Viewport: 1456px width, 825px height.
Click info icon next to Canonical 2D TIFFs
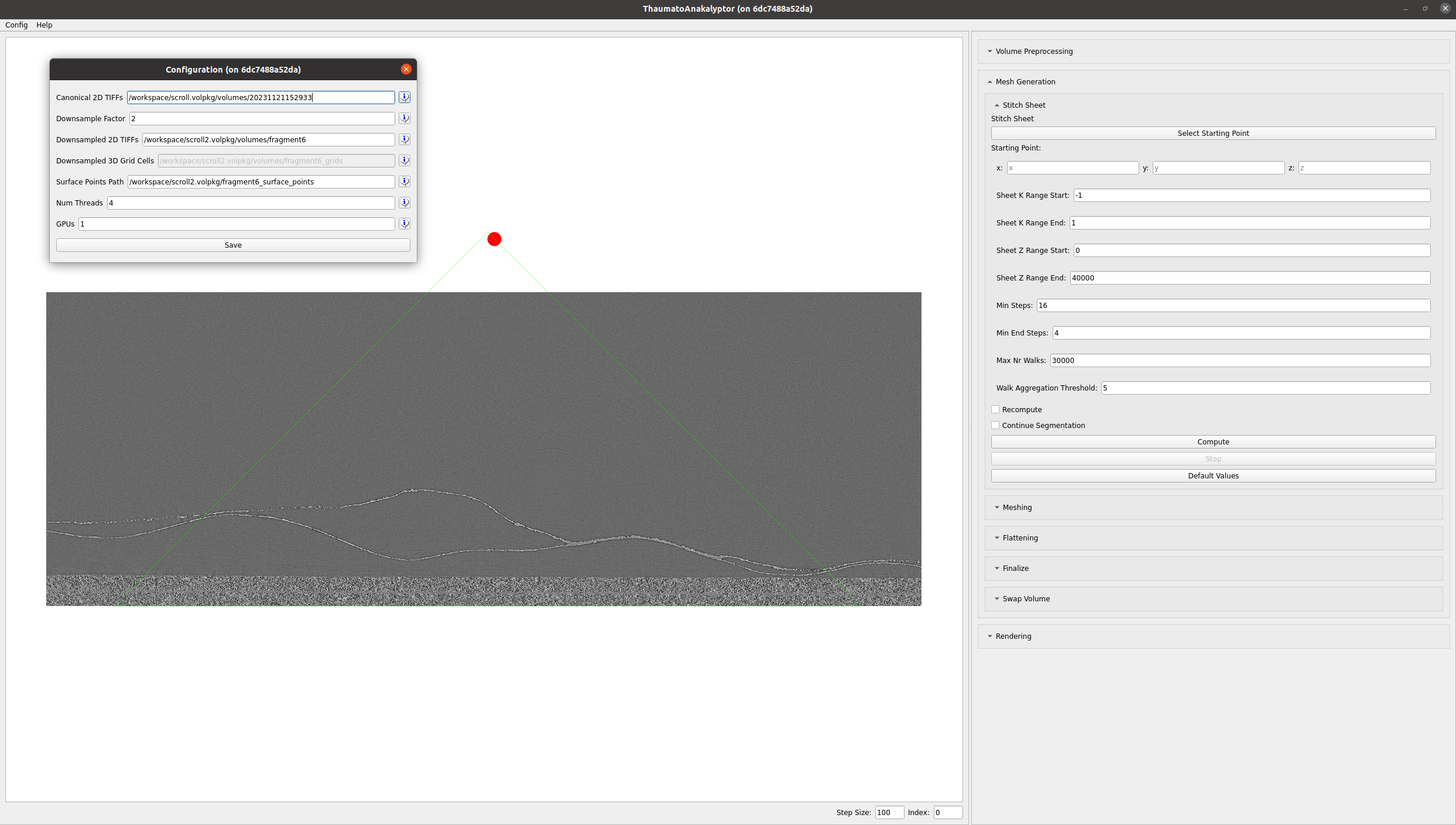click(x=405, y=97)
